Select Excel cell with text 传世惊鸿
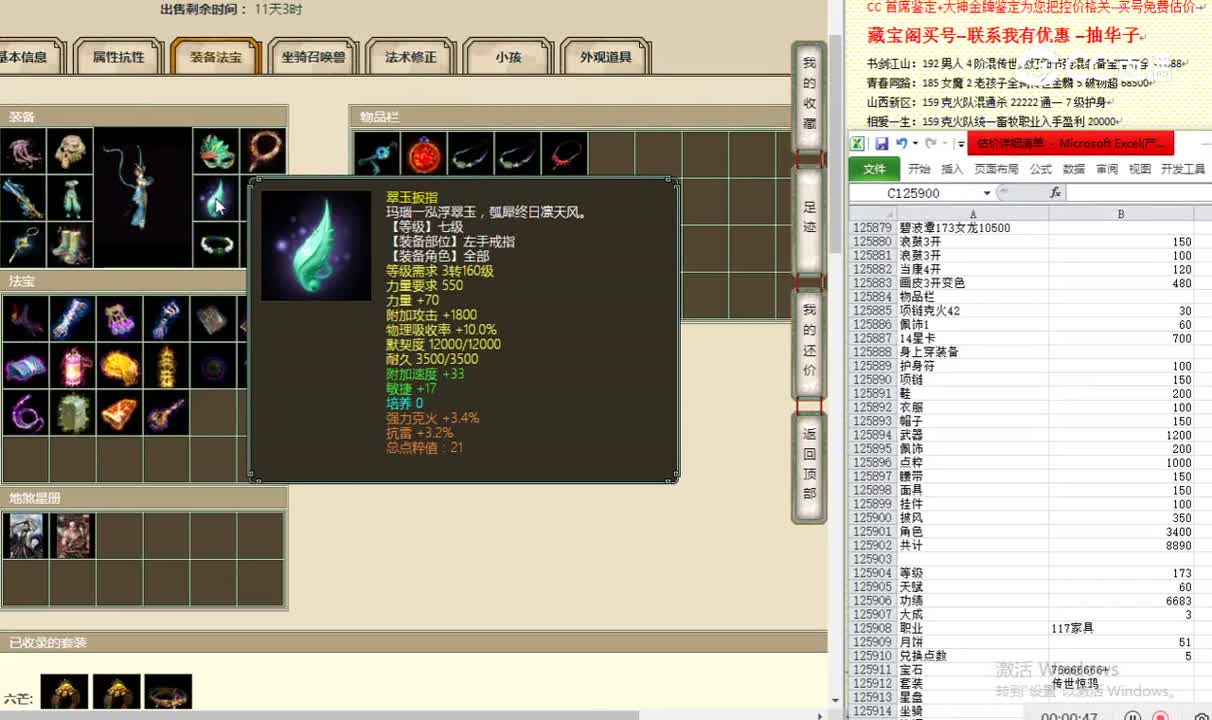The image size is (1212, 720). coord(1121,684)
